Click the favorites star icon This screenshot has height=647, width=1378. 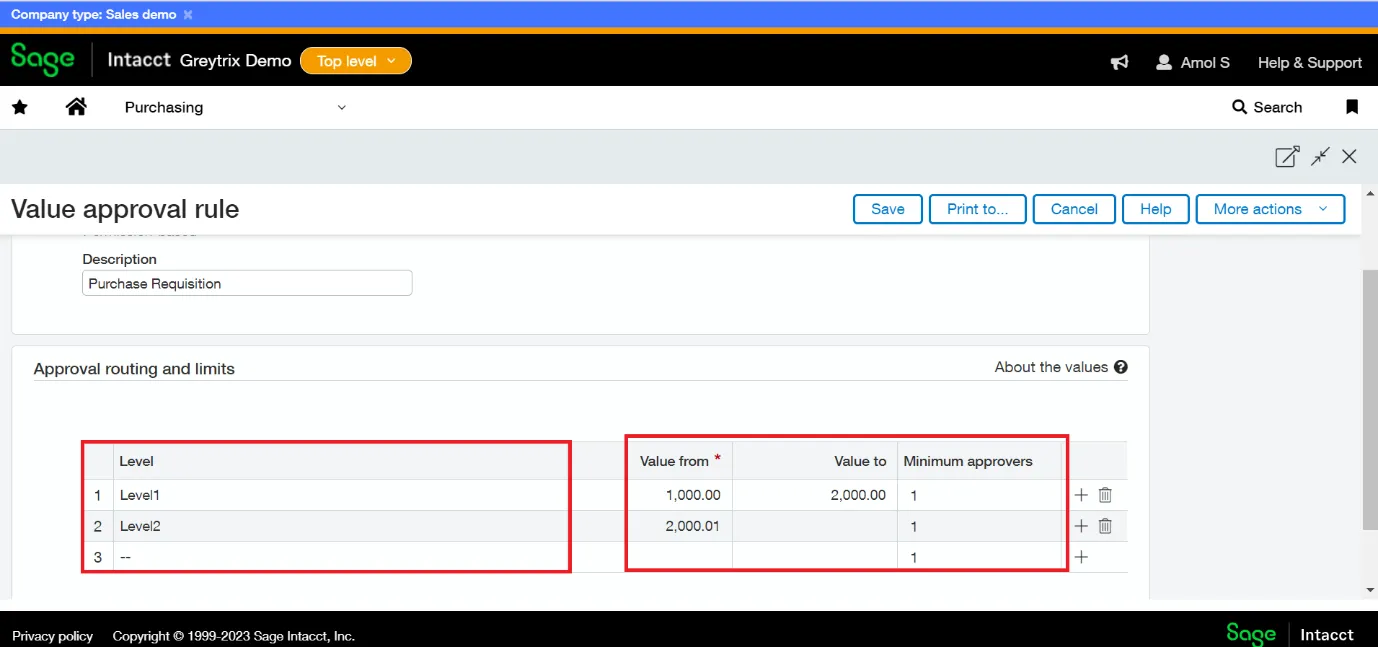19,107
